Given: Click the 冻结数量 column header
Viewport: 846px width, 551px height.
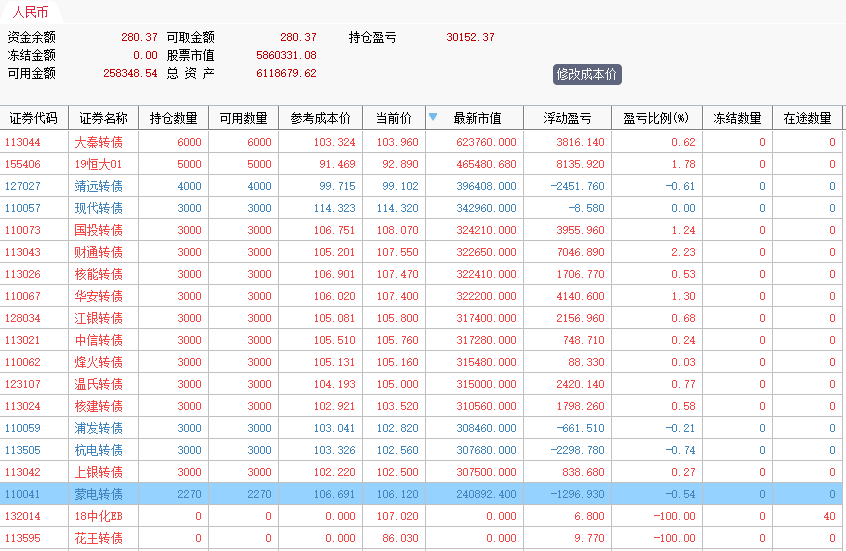Looking at the screenshot, I should 737,118.
